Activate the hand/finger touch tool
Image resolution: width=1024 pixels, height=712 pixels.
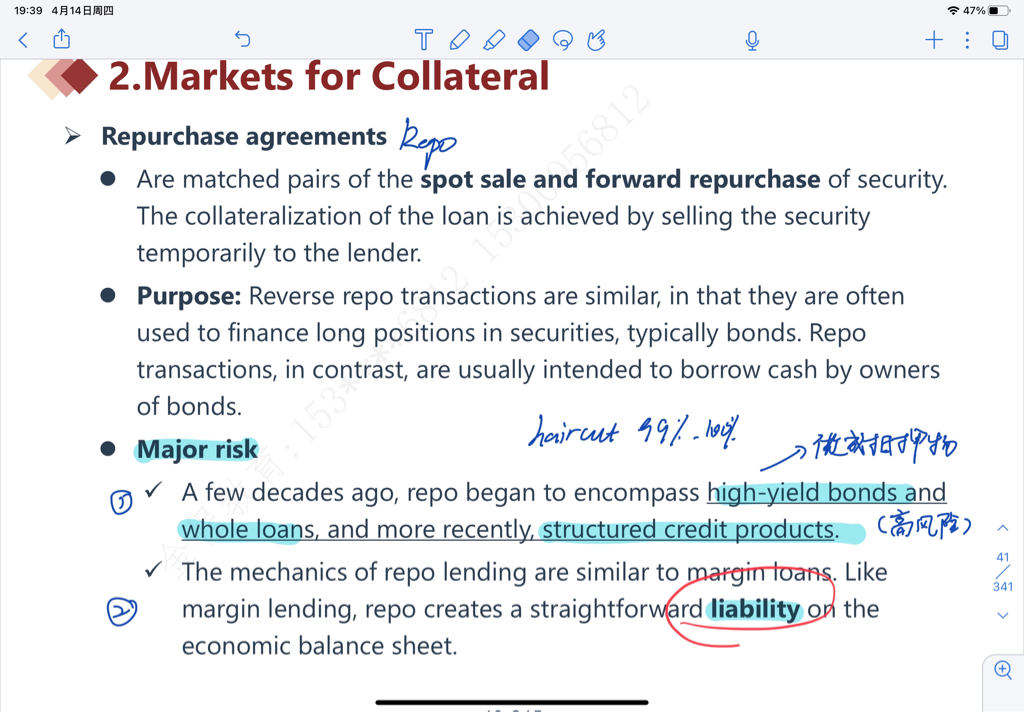[x=597, y=40]
